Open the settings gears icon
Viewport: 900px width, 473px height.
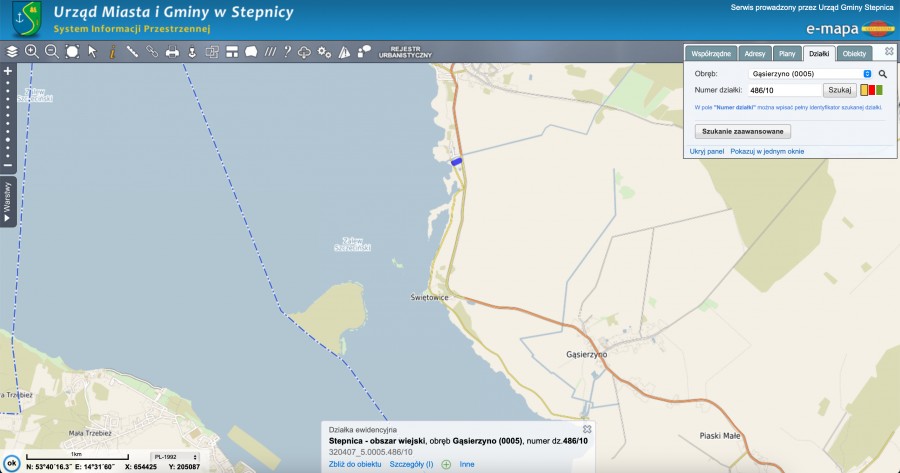(x=324, y=51)
